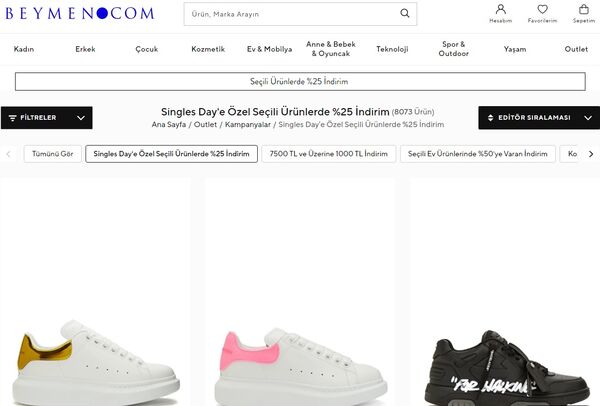The height and width of the screenshot is (406, 600).
Task: Open the Kozmetik category menu
Action: (x=207, y=49)
